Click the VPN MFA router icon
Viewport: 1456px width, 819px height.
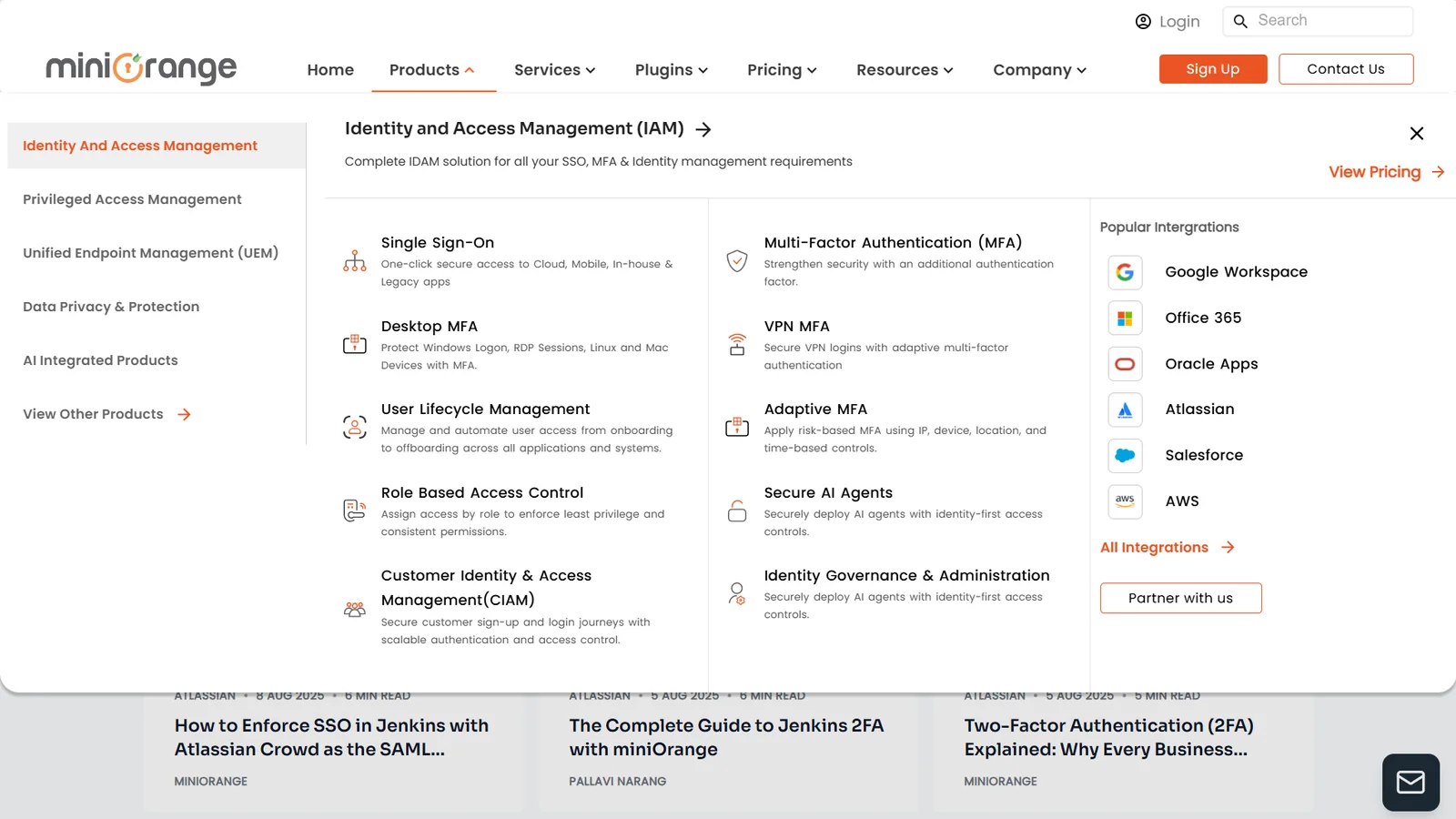(x=737, y=344)
